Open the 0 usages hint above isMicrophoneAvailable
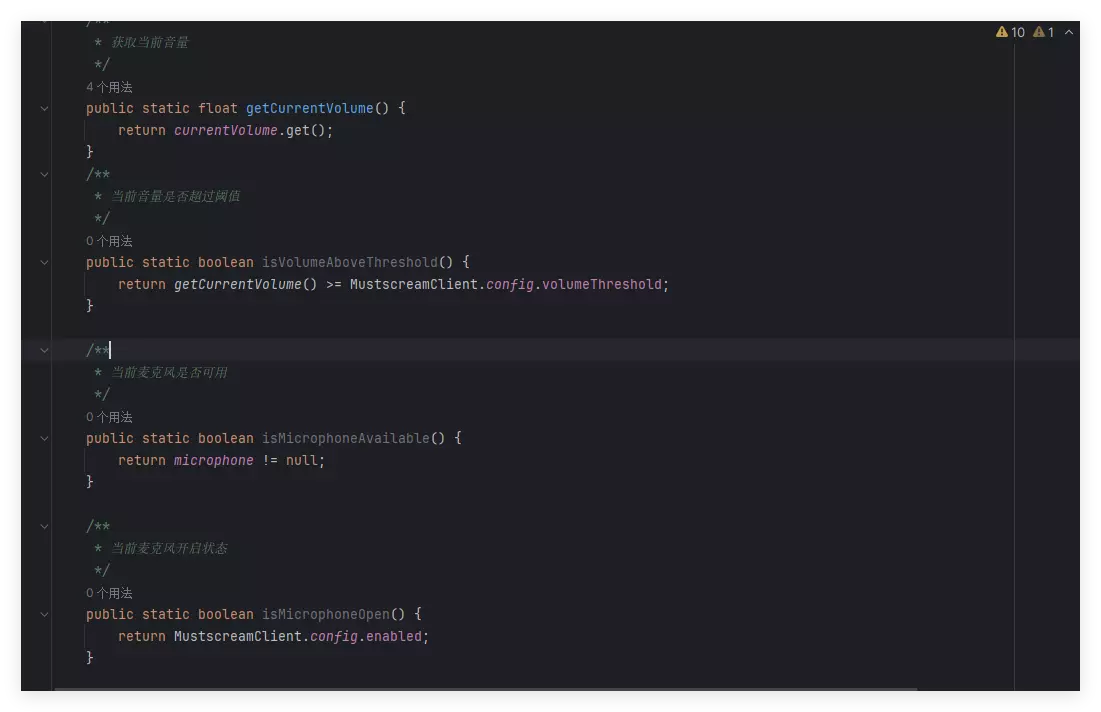 [x=109, y=417]
